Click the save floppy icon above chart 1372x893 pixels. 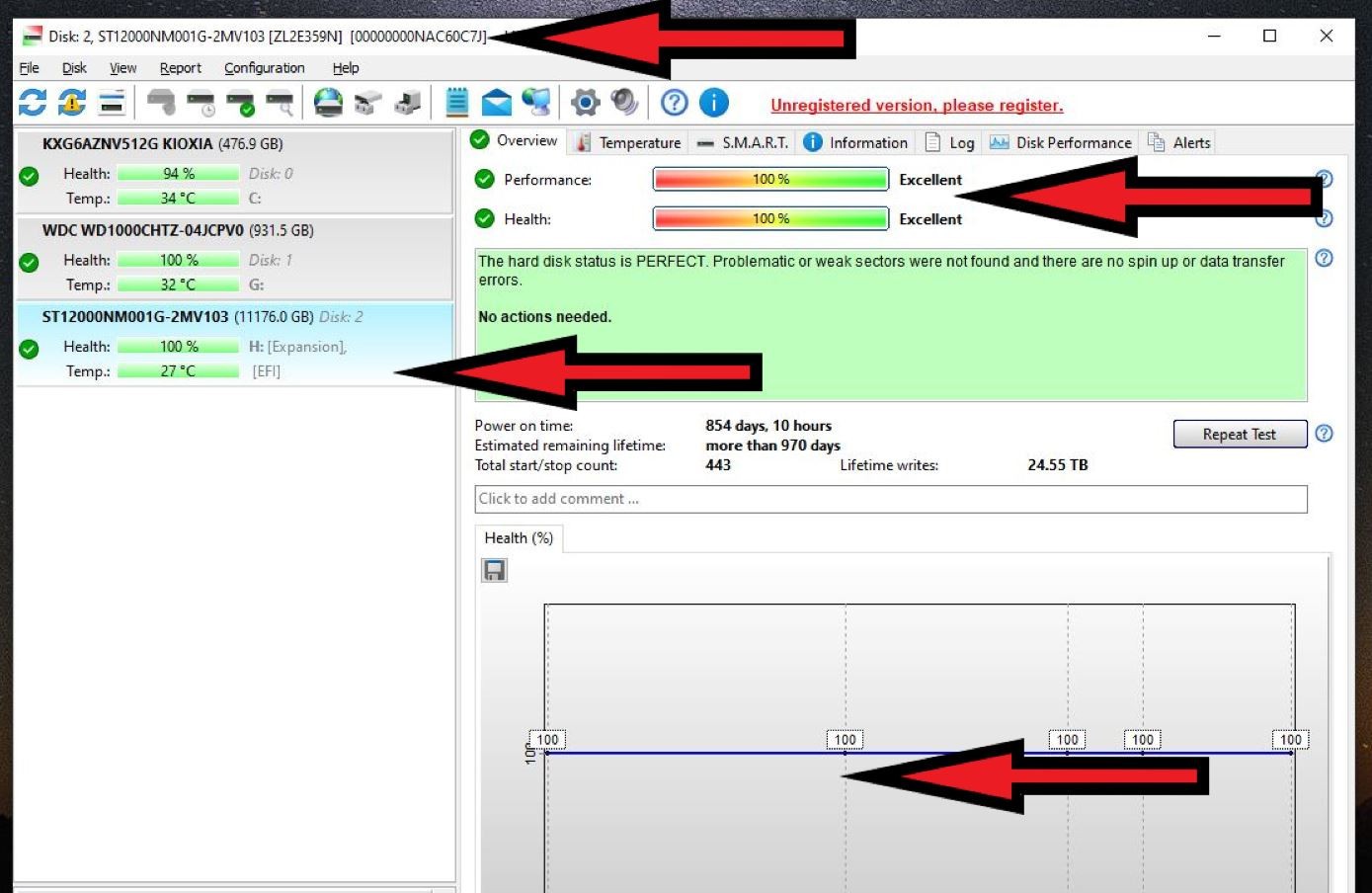pyautogui.click(x=494, y=570)
